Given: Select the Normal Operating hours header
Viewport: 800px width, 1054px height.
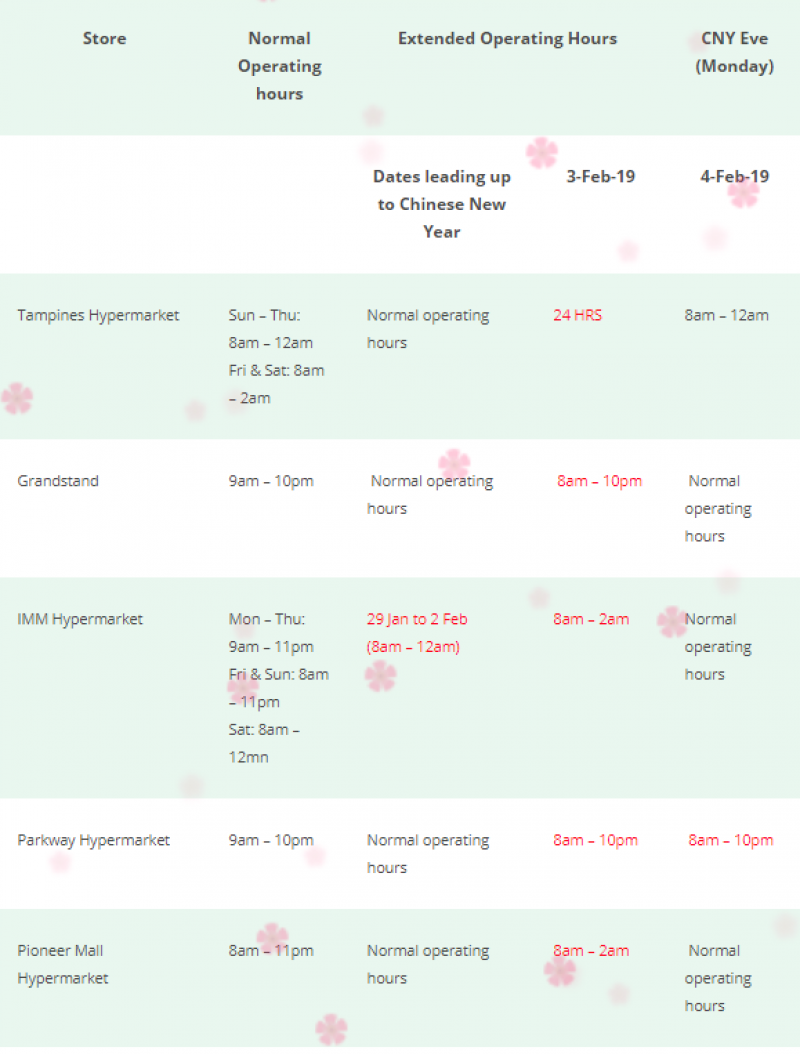Looking at the screenshot, I should pos(279,66).
